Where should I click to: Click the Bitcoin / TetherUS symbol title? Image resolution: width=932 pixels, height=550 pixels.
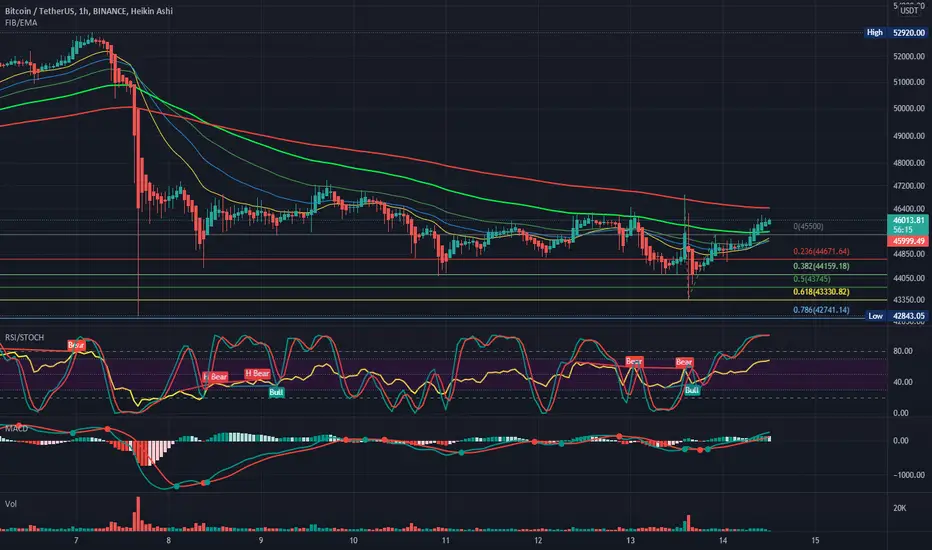pos(89,11)
